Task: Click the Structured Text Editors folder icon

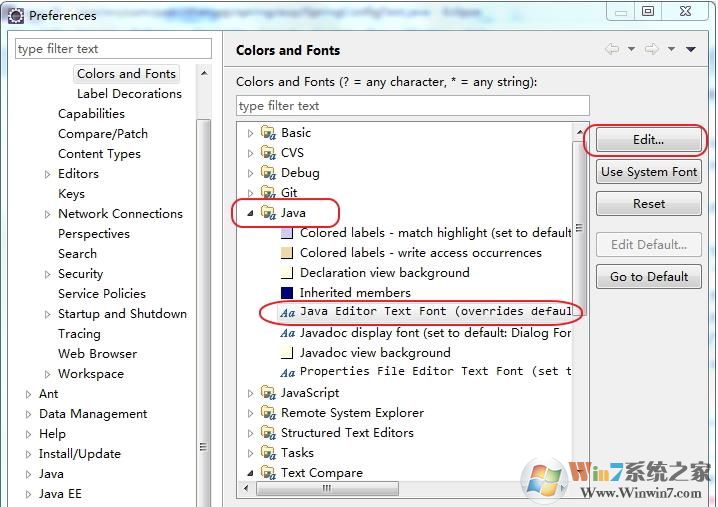Action: [x=268, y=433]
